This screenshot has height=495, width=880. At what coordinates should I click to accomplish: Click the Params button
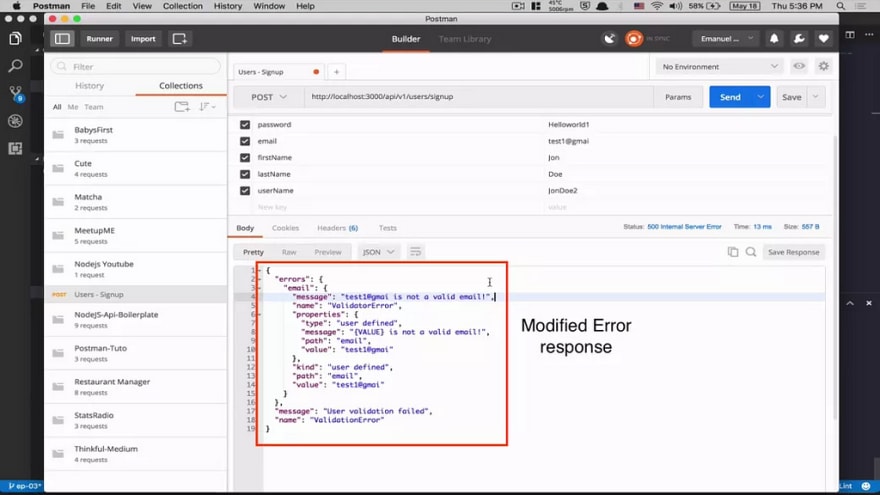click(678, 97)
